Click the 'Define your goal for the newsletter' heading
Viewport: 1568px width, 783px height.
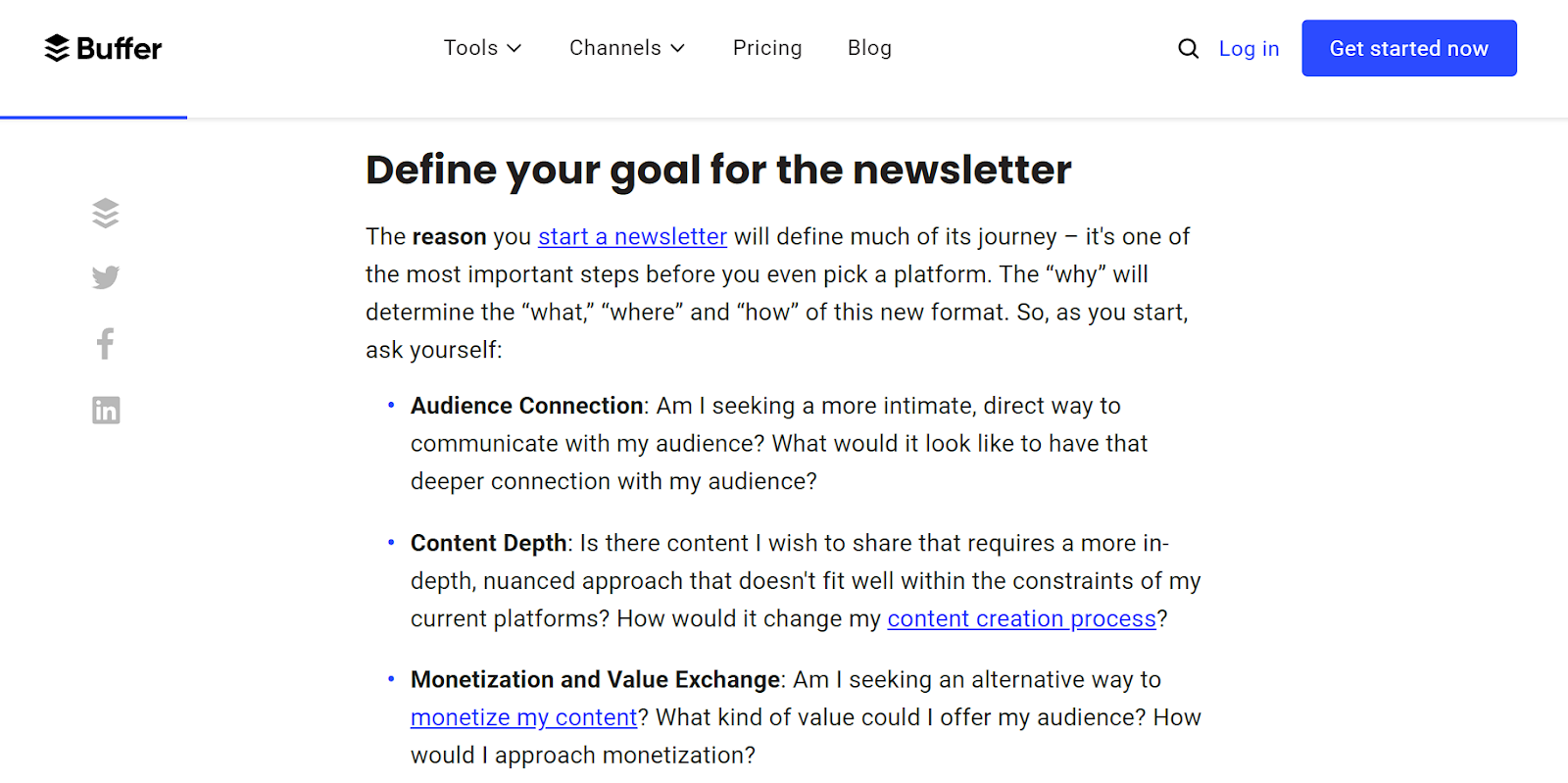tap(718, 170)
